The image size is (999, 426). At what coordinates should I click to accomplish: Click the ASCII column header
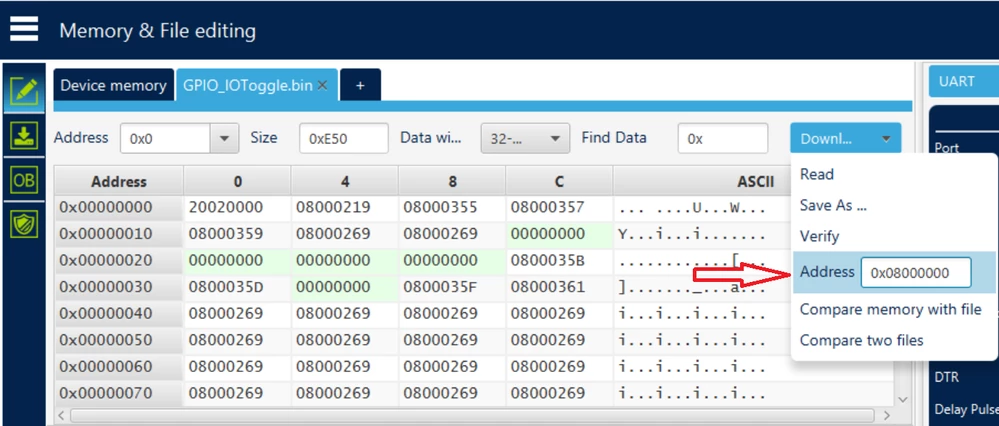coord(755,181)
